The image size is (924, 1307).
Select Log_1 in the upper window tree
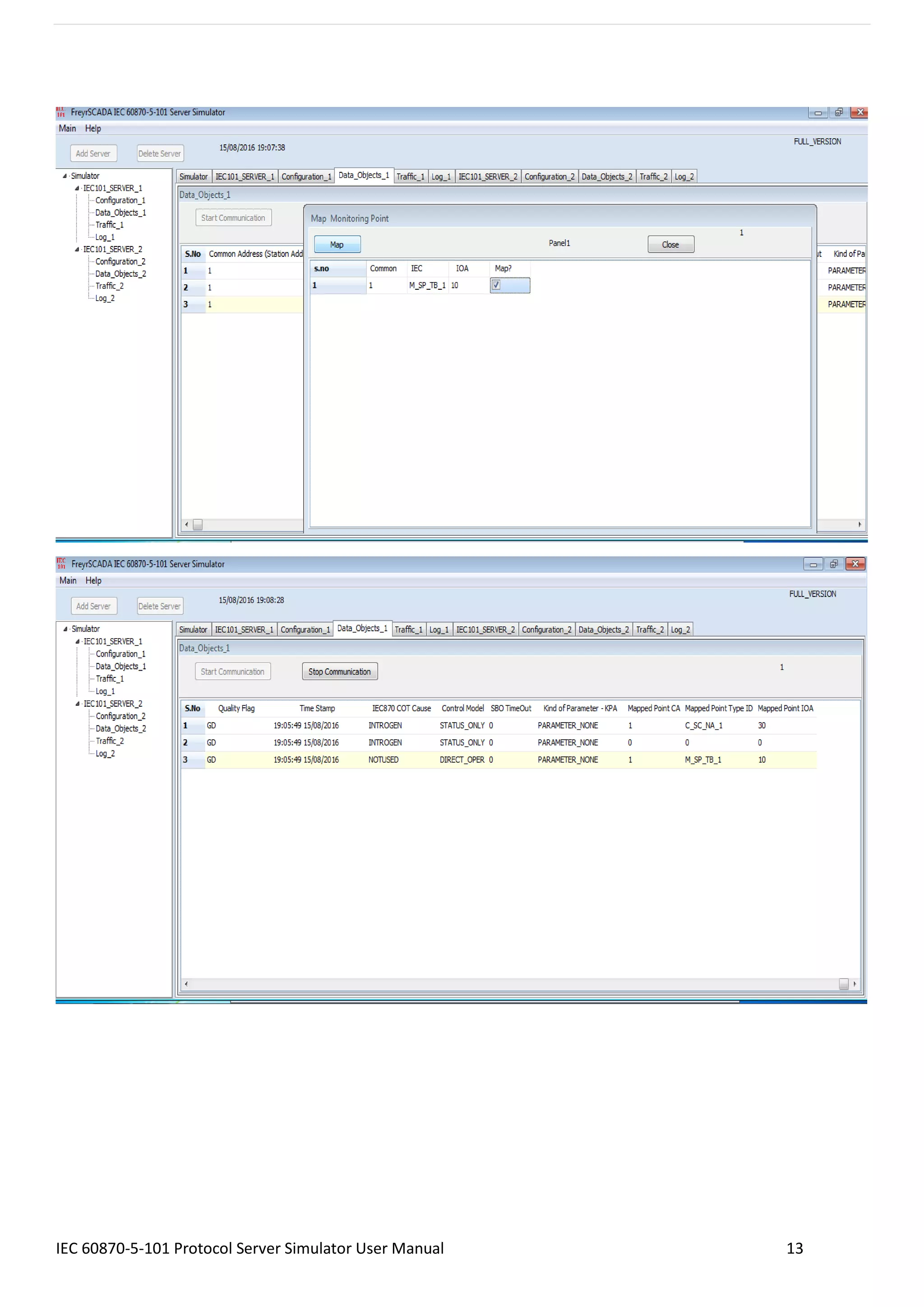click(x=105, y=237)
